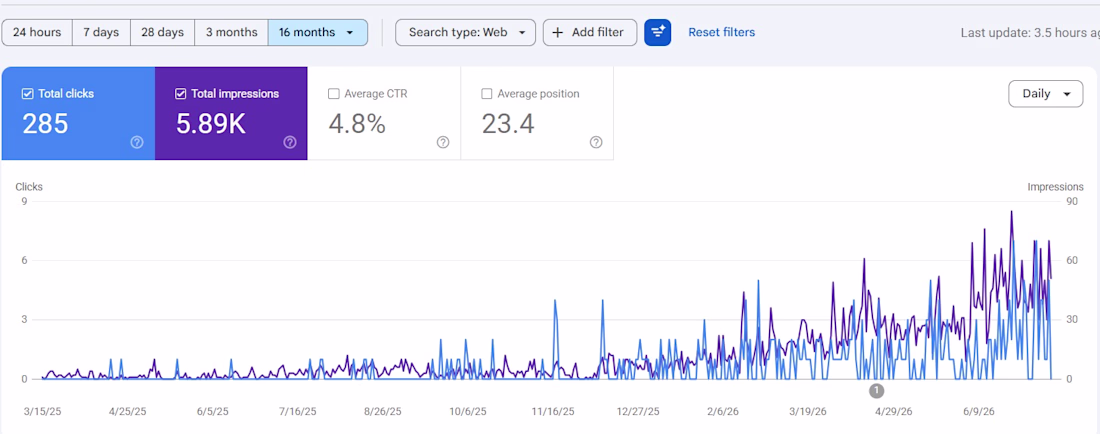Select the 24 hours date range
The image size is (1100, 434).
tap(37, 32)
